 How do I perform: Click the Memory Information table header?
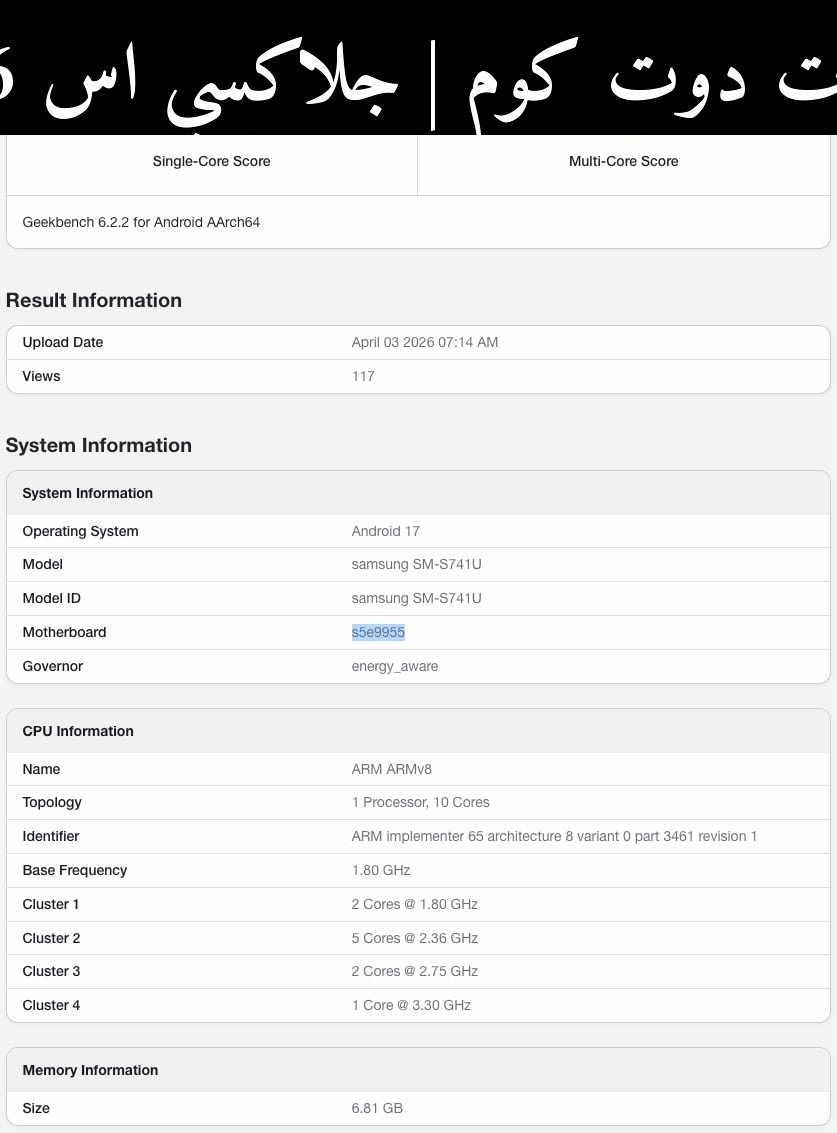point(90,1070)
